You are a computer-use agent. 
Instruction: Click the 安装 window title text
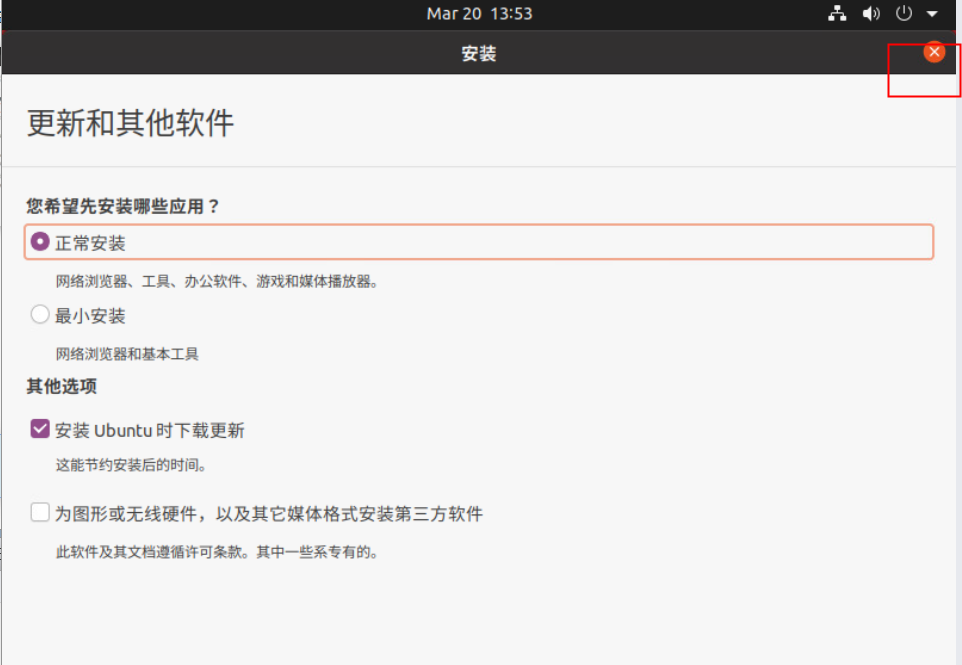click(479, 53)
